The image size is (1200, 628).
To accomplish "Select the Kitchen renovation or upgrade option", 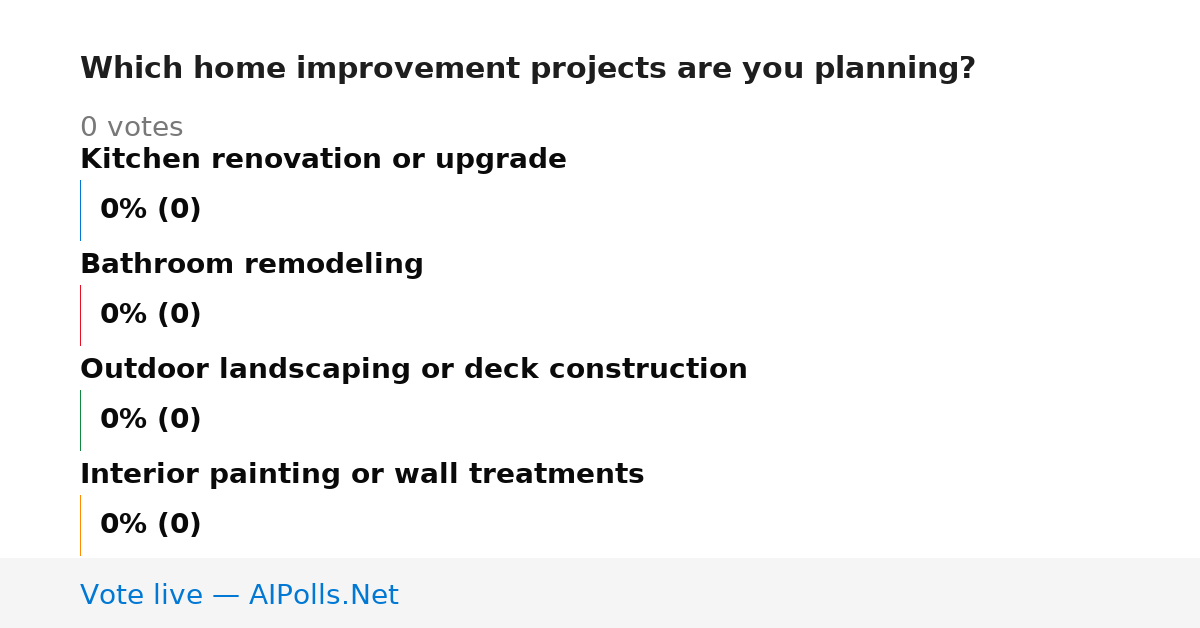I will [x=323, y=160].
